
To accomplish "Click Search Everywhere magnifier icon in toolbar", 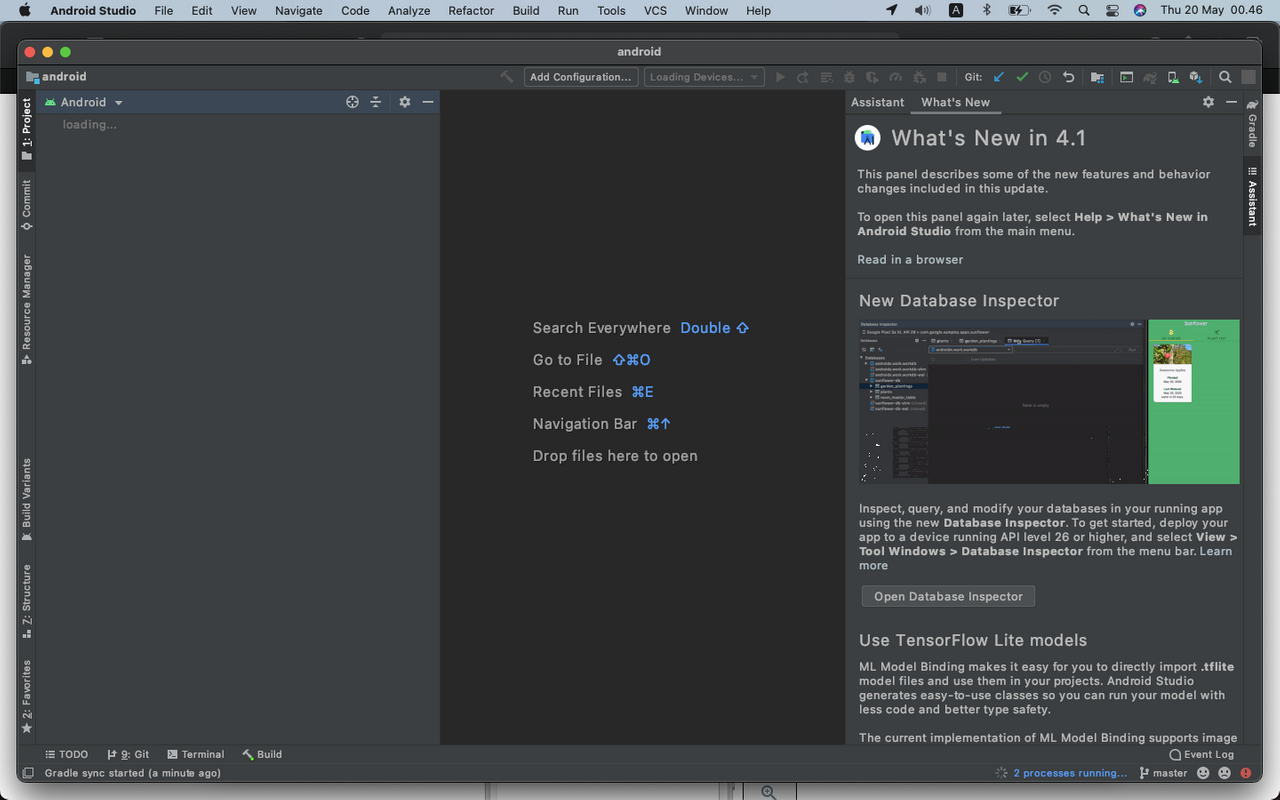I will (1225, 77).
